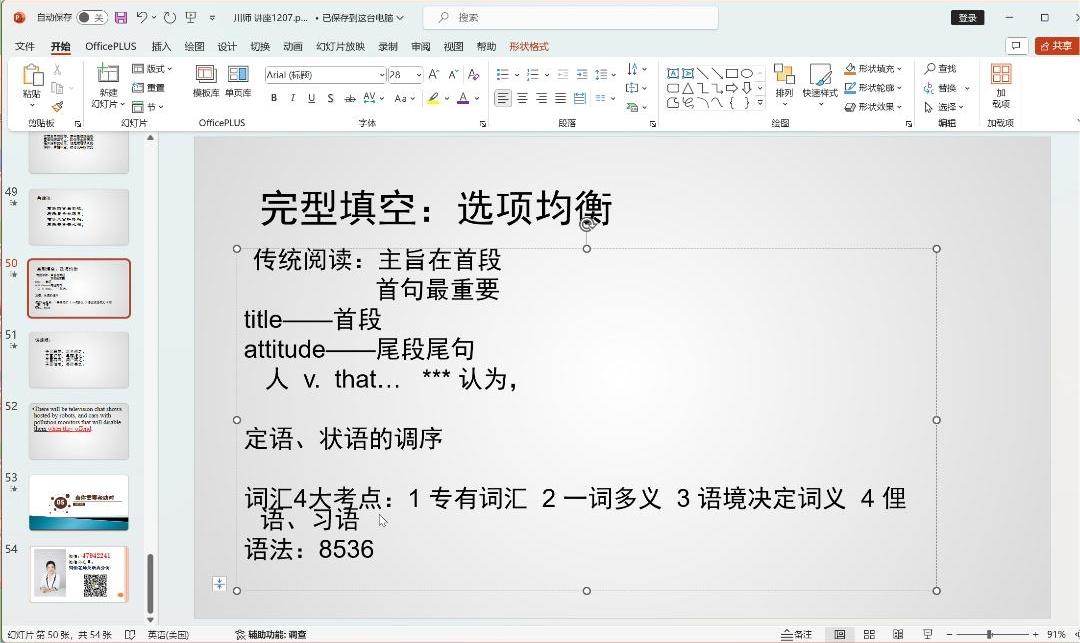
Task: Expand the Arial font name dropdown
Action: (x=381, y=75)
